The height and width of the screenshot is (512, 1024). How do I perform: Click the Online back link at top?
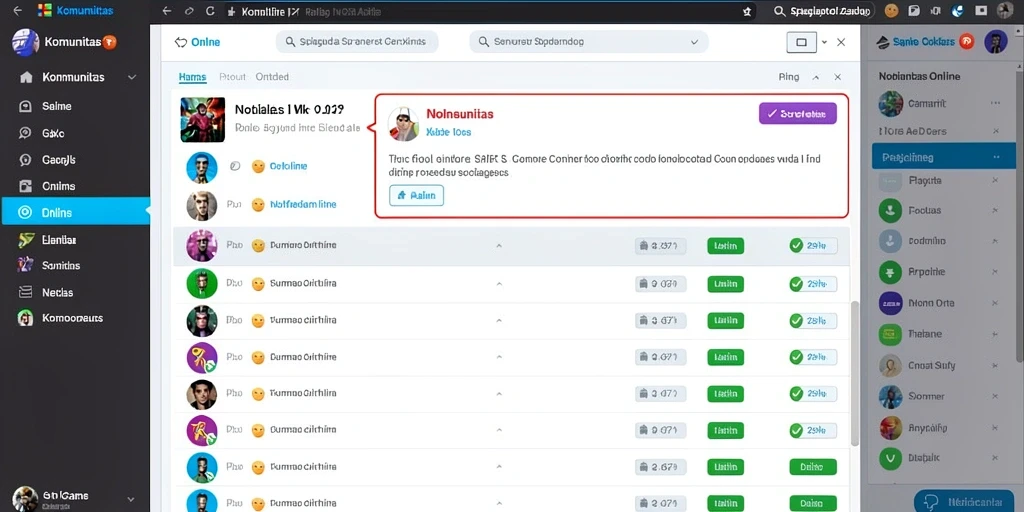click(197, 42)
